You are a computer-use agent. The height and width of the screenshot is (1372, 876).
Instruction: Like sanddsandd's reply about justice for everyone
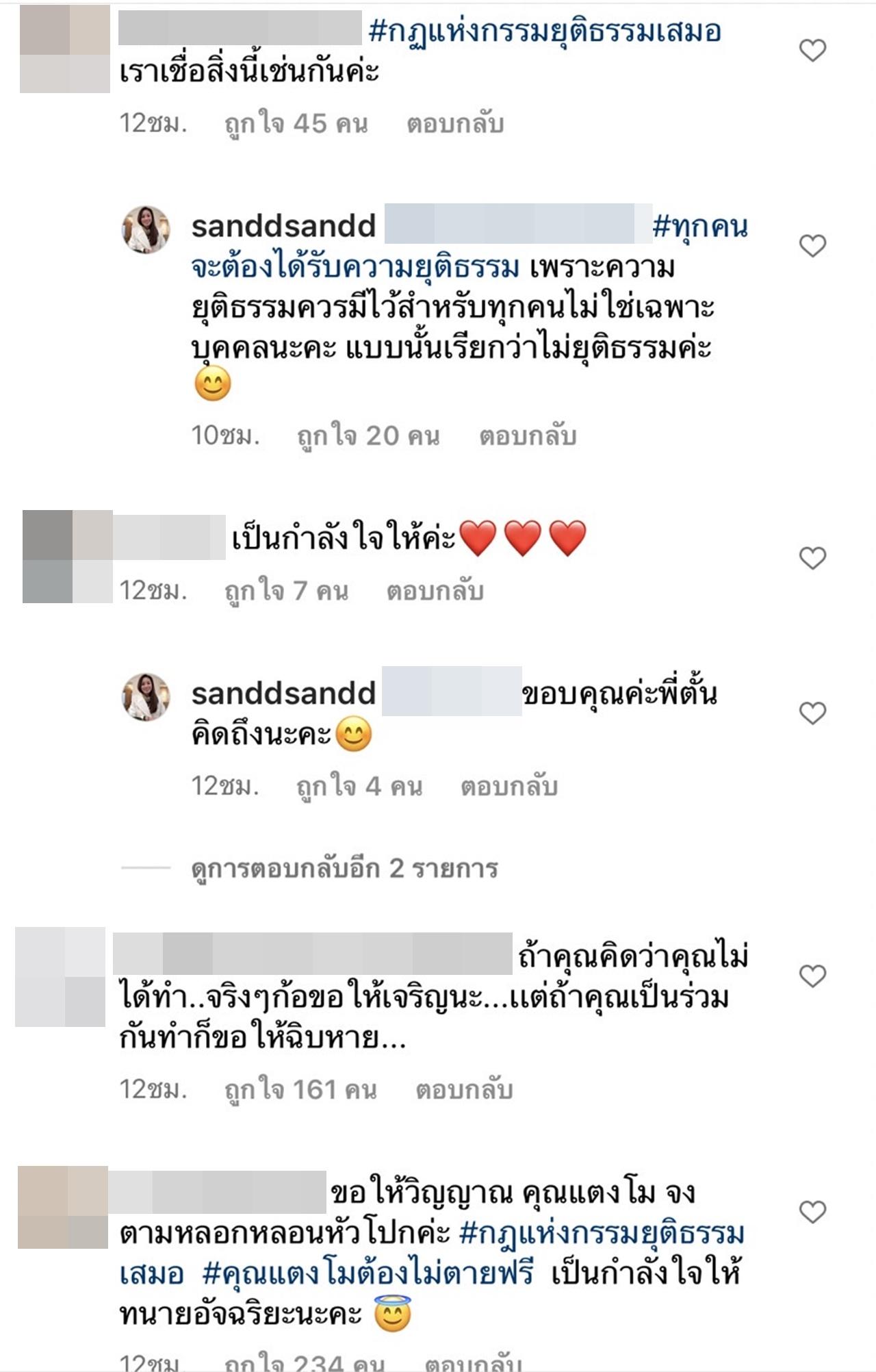point(813,246)
